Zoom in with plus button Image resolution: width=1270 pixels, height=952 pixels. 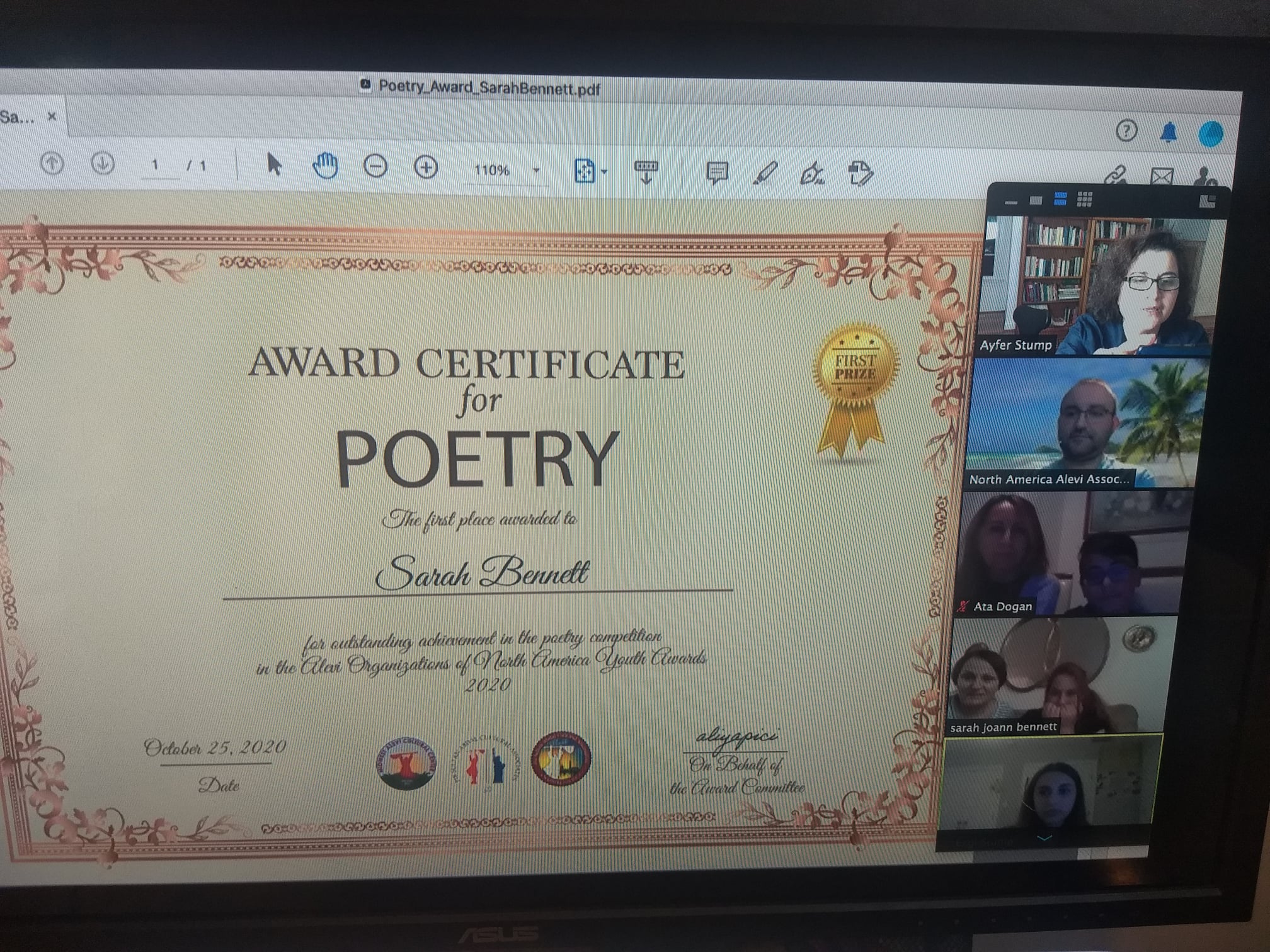point(426,167)
